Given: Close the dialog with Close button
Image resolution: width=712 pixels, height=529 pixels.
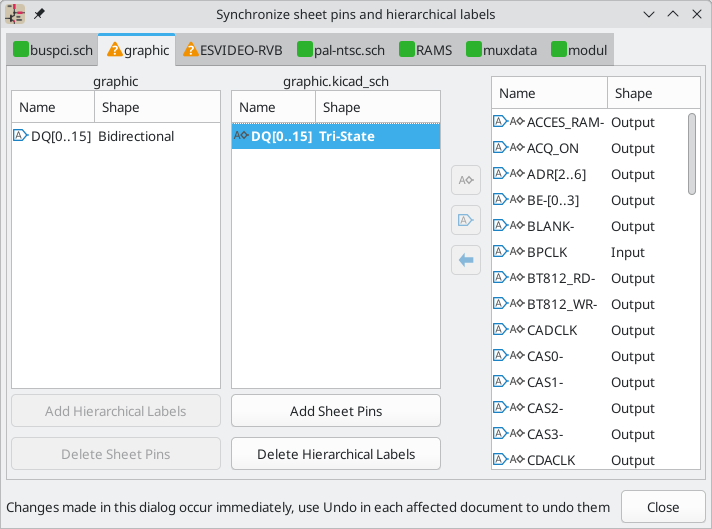Looking at the screenshot, I should (663, 506).
